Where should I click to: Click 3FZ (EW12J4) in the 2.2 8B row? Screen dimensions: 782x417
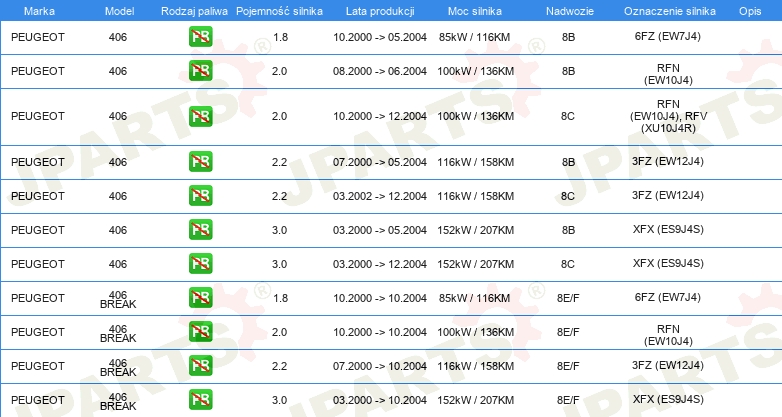point(668,162)
